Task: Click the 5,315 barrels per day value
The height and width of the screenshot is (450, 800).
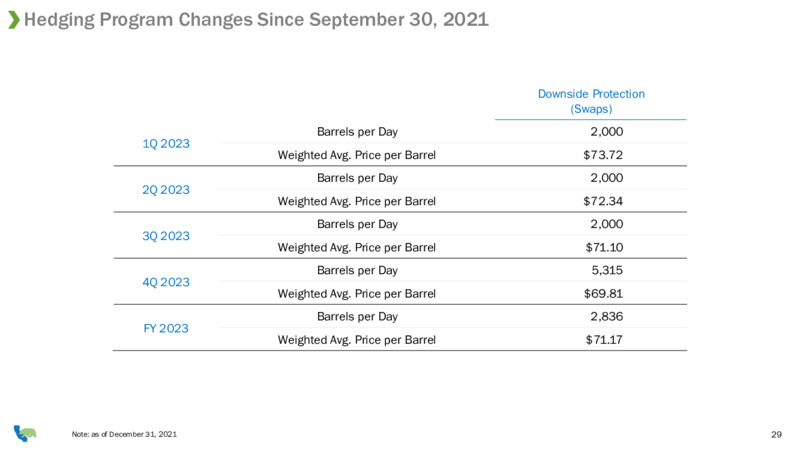Action: tap(607, 270)
